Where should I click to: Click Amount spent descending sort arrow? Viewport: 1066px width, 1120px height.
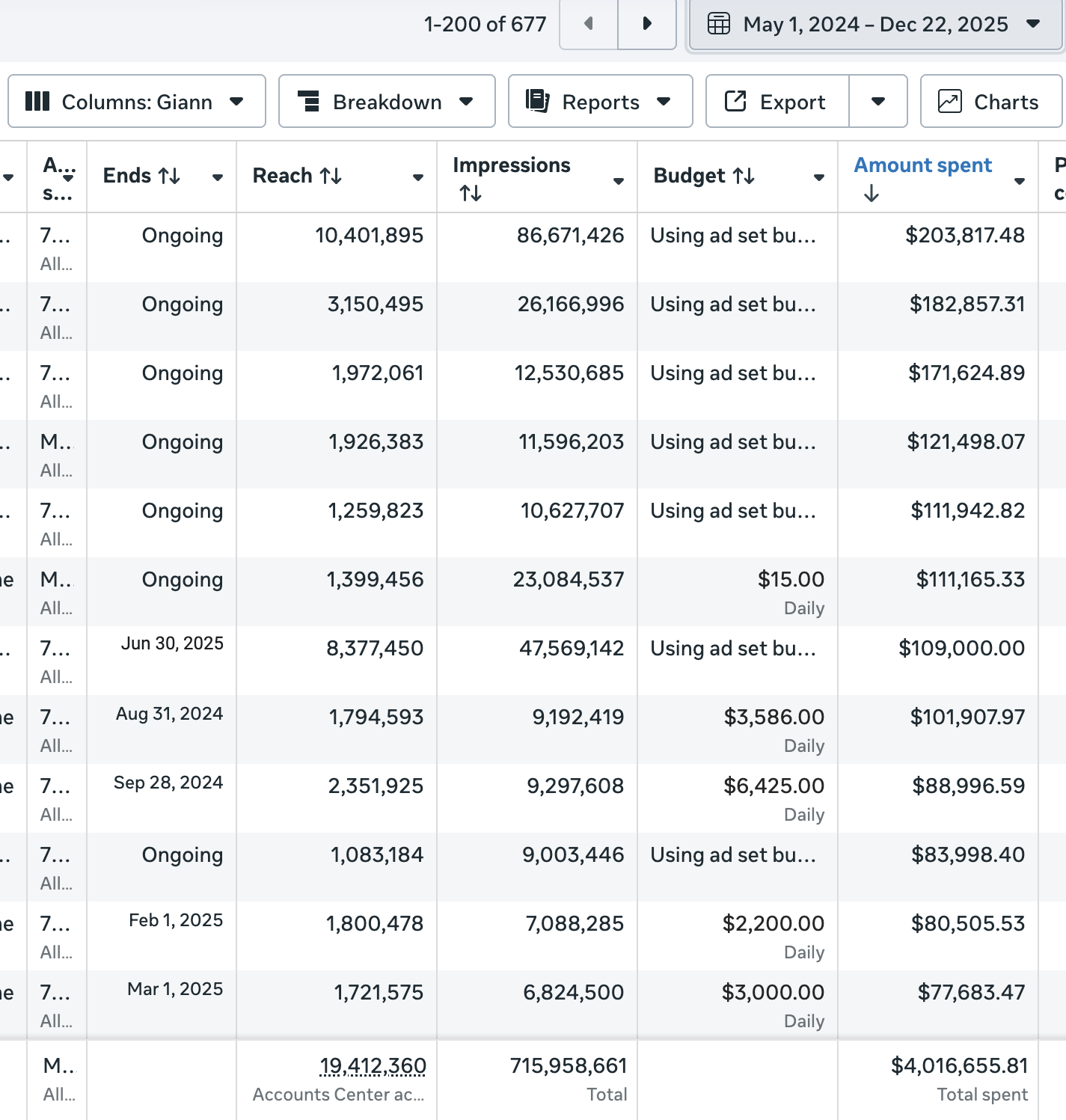coord(871,194)
